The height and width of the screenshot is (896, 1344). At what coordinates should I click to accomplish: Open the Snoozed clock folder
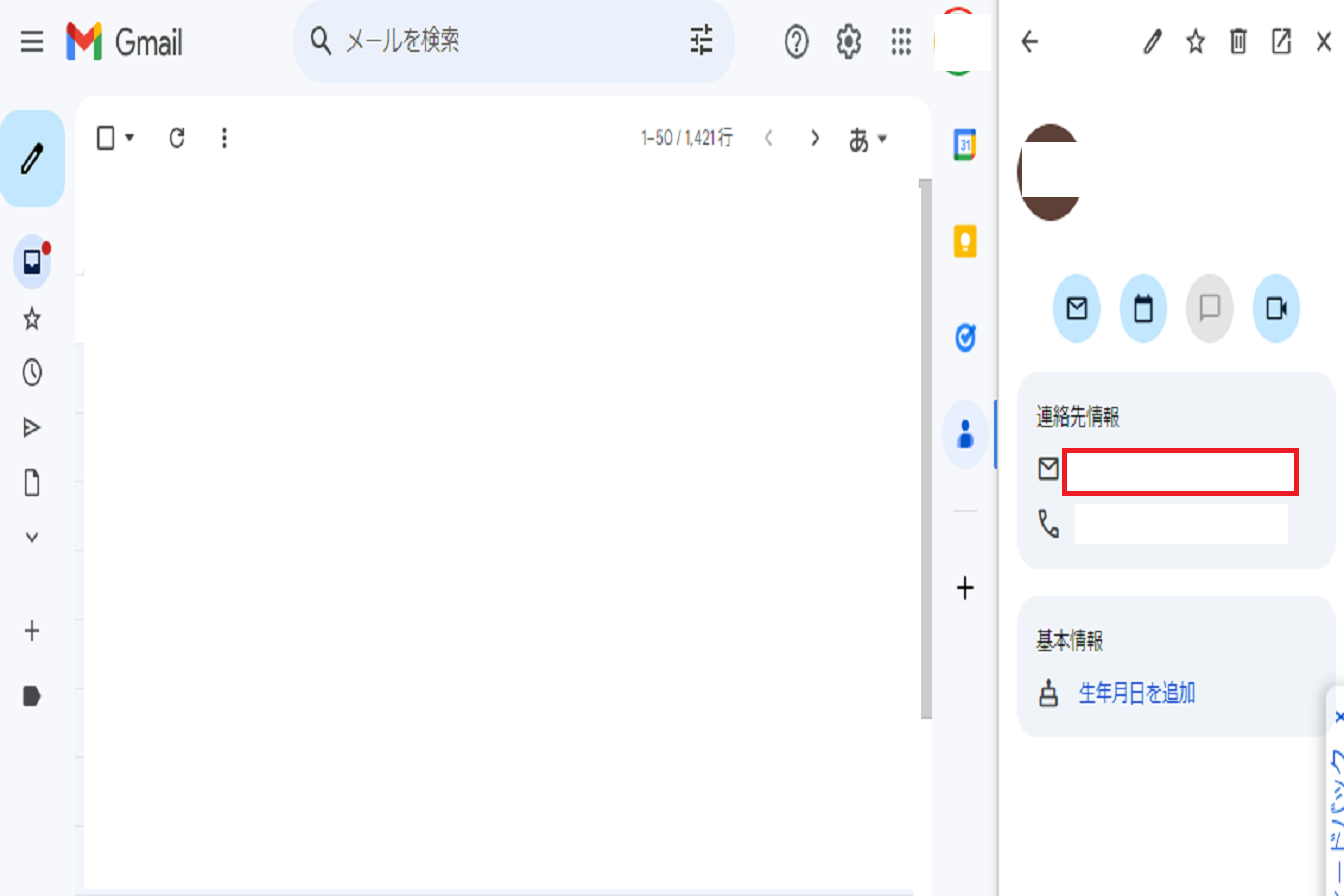[x=32, y=373]
